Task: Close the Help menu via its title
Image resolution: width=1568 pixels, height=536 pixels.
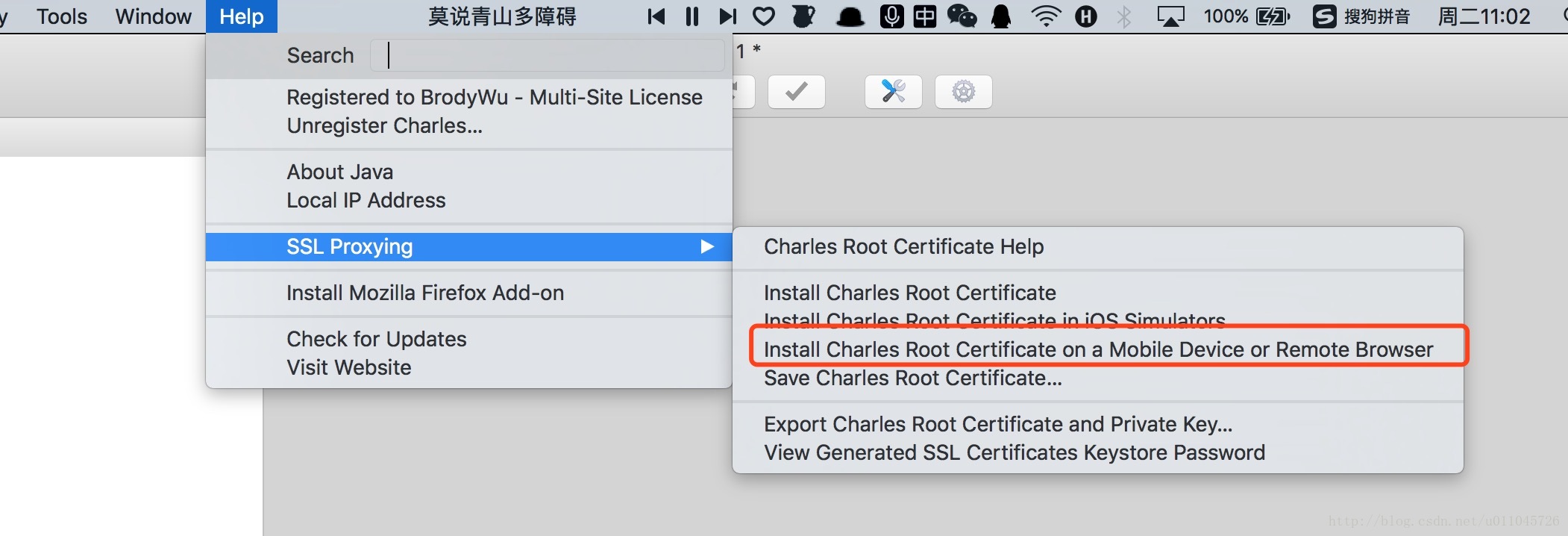Action: click(242, 16)
